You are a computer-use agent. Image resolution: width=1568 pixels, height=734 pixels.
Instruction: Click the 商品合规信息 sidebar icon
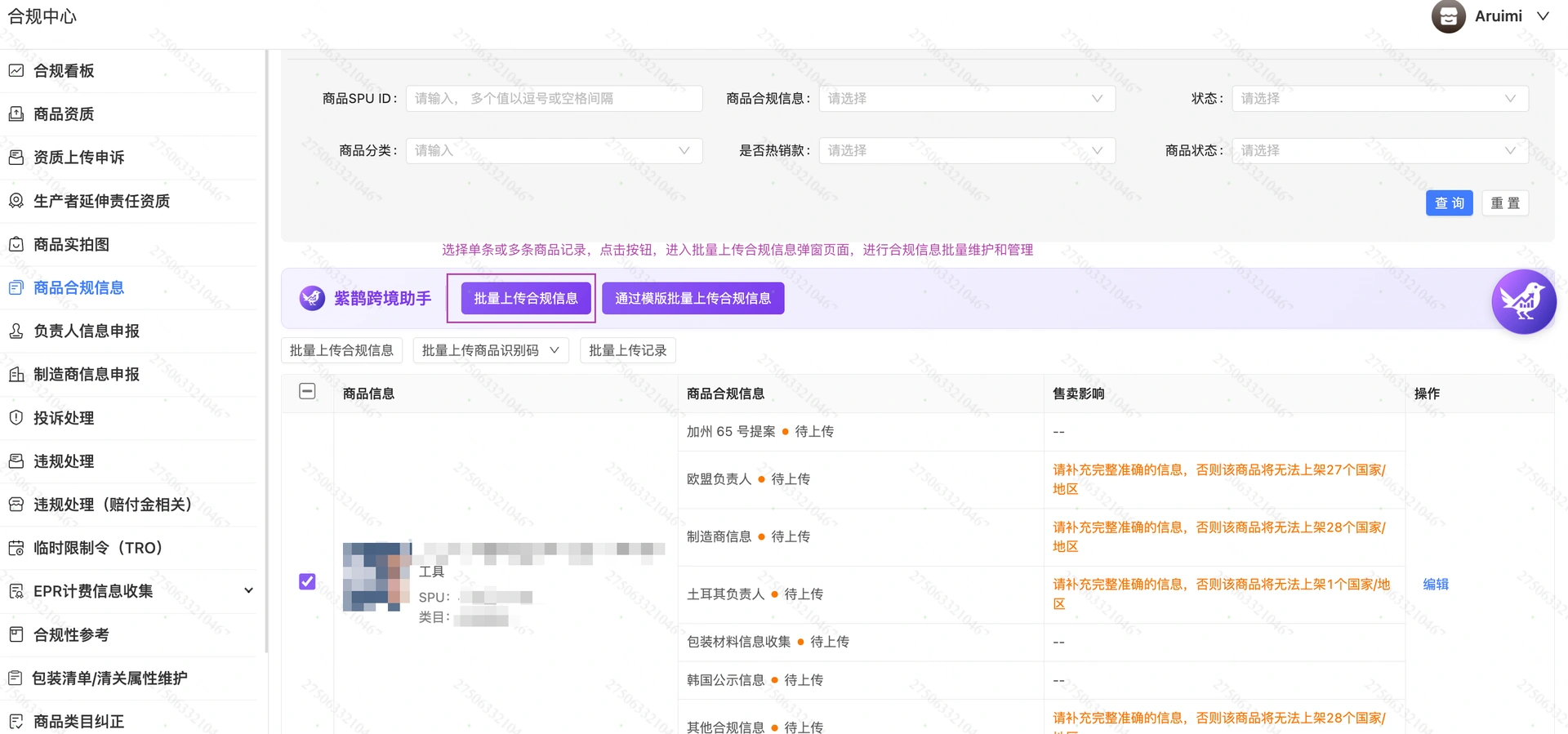[x=16, y=287]
